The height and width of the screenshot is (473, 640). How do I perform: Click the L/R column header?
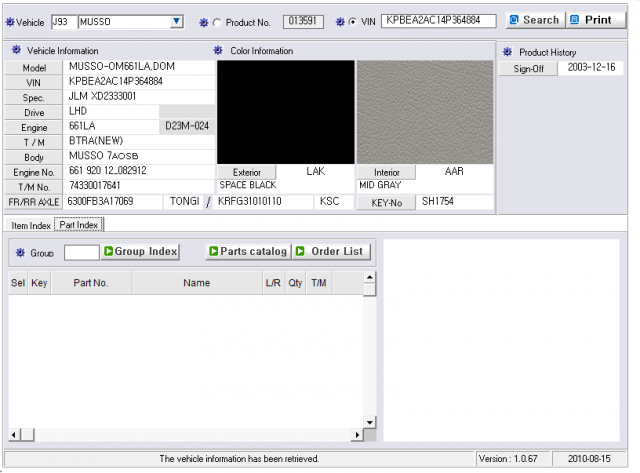pos(273,282)
